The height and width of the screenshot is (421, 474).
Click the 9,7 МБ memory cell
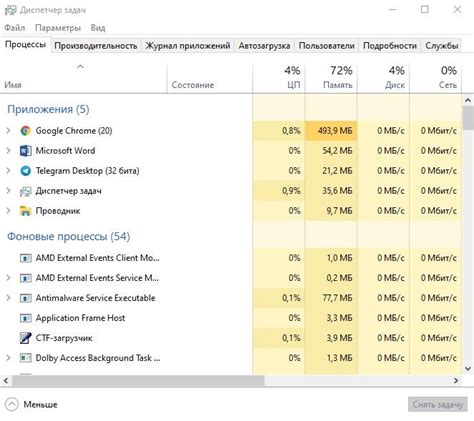tap(331, 211)
